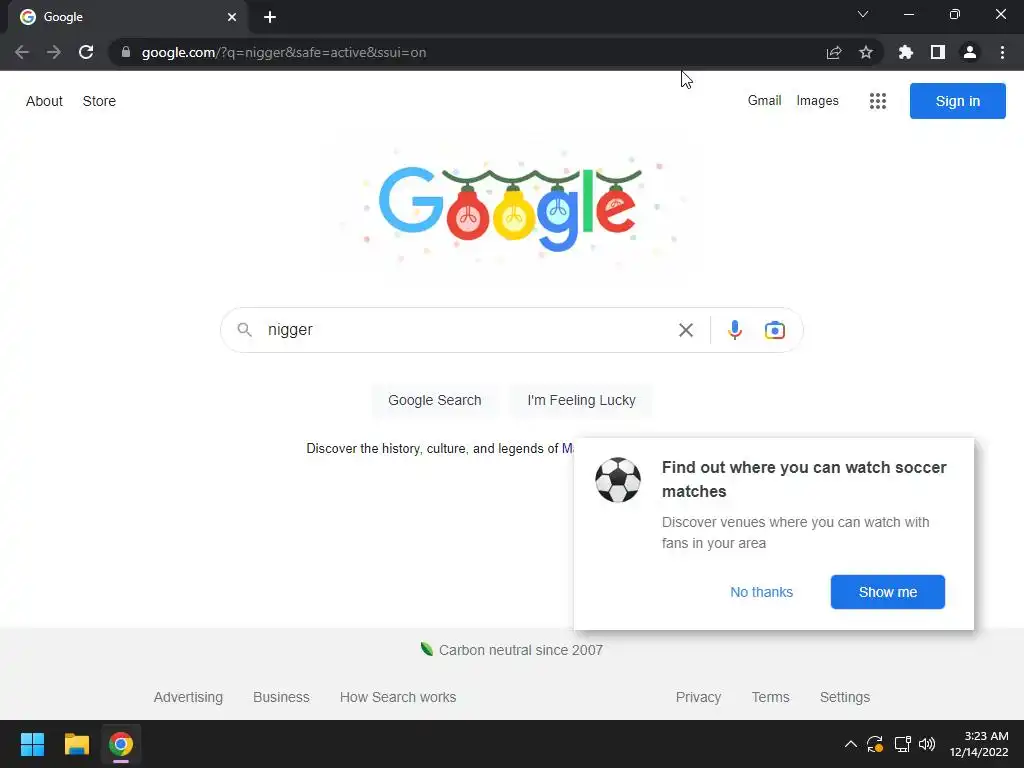Reload the current page

(x=86, y=52)
